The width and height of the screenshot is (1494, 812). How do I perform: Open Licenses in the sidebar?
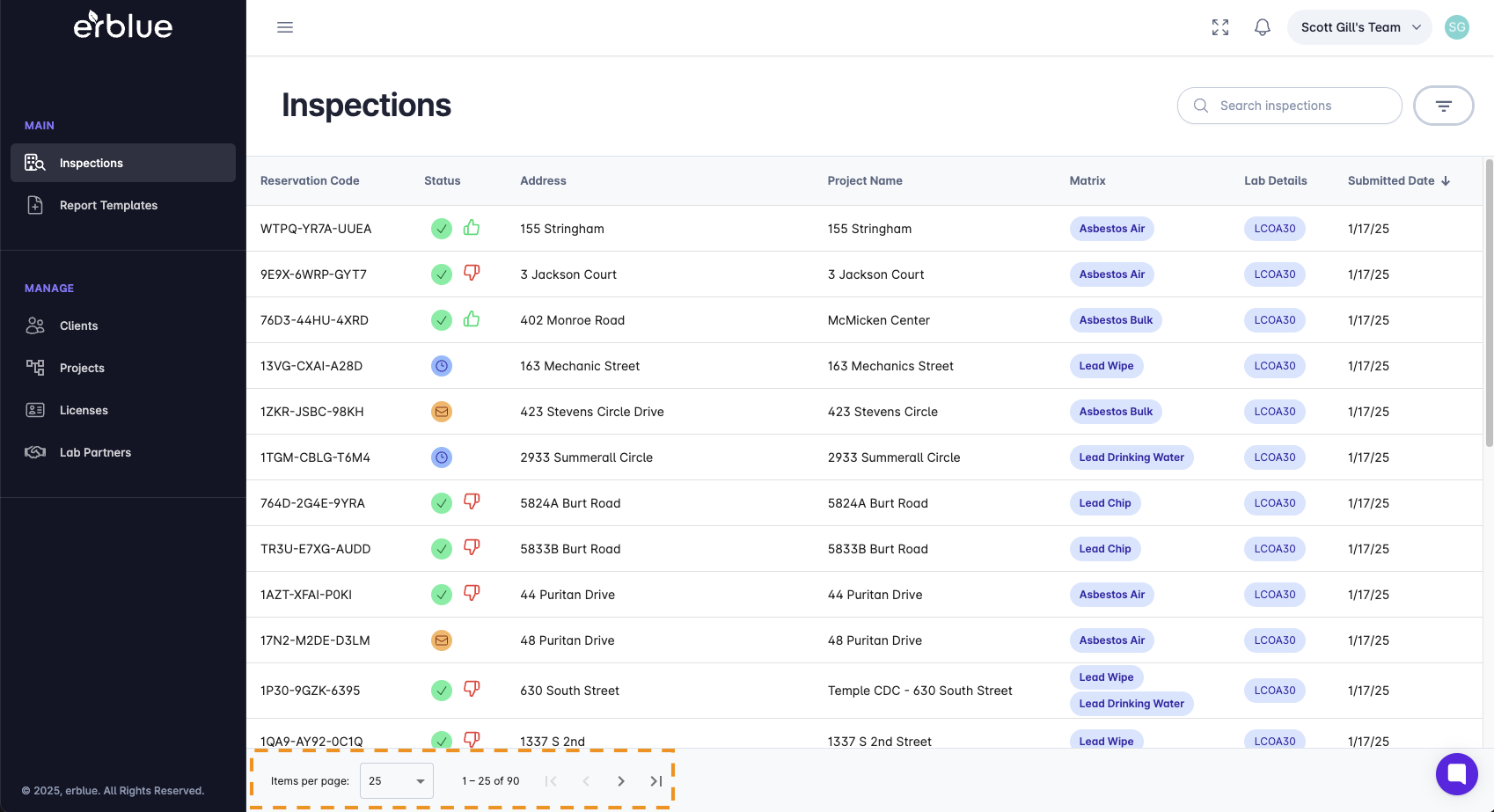(x=123, y=410)
